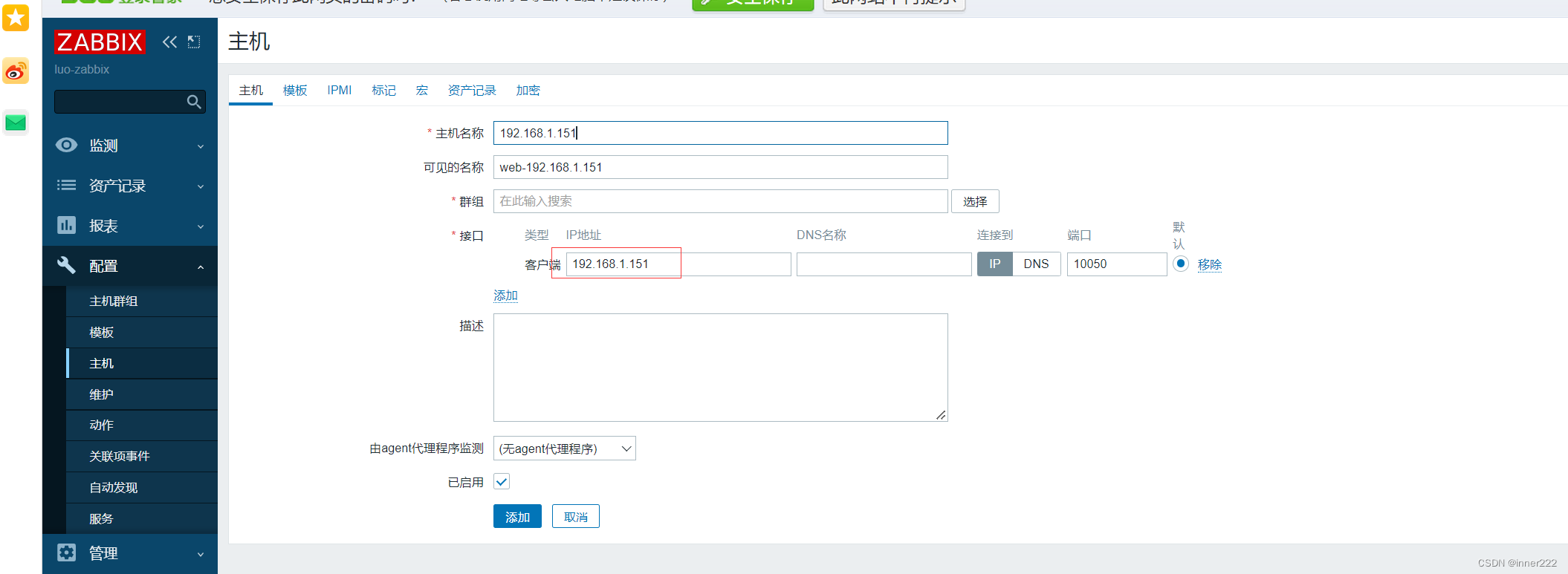Open 主机 in sidebar submenu
Screen dimensions: 1568x574
pos(142,364)
